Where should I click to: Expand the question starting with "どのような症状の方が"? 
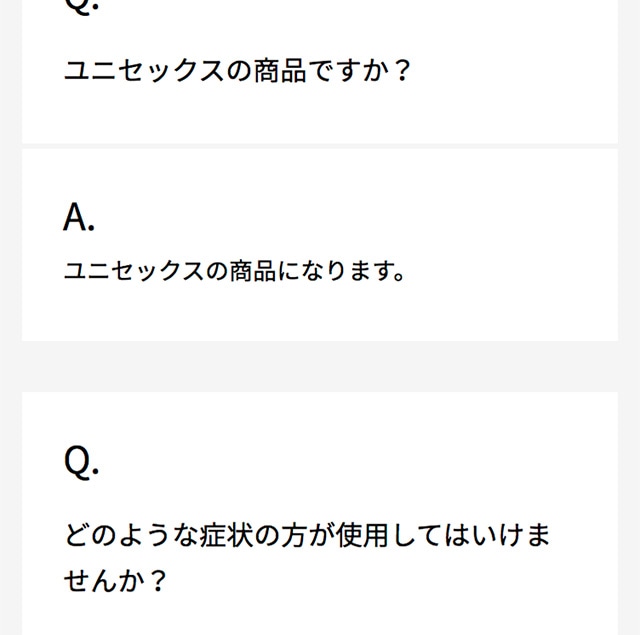click(x=307, y=535)
